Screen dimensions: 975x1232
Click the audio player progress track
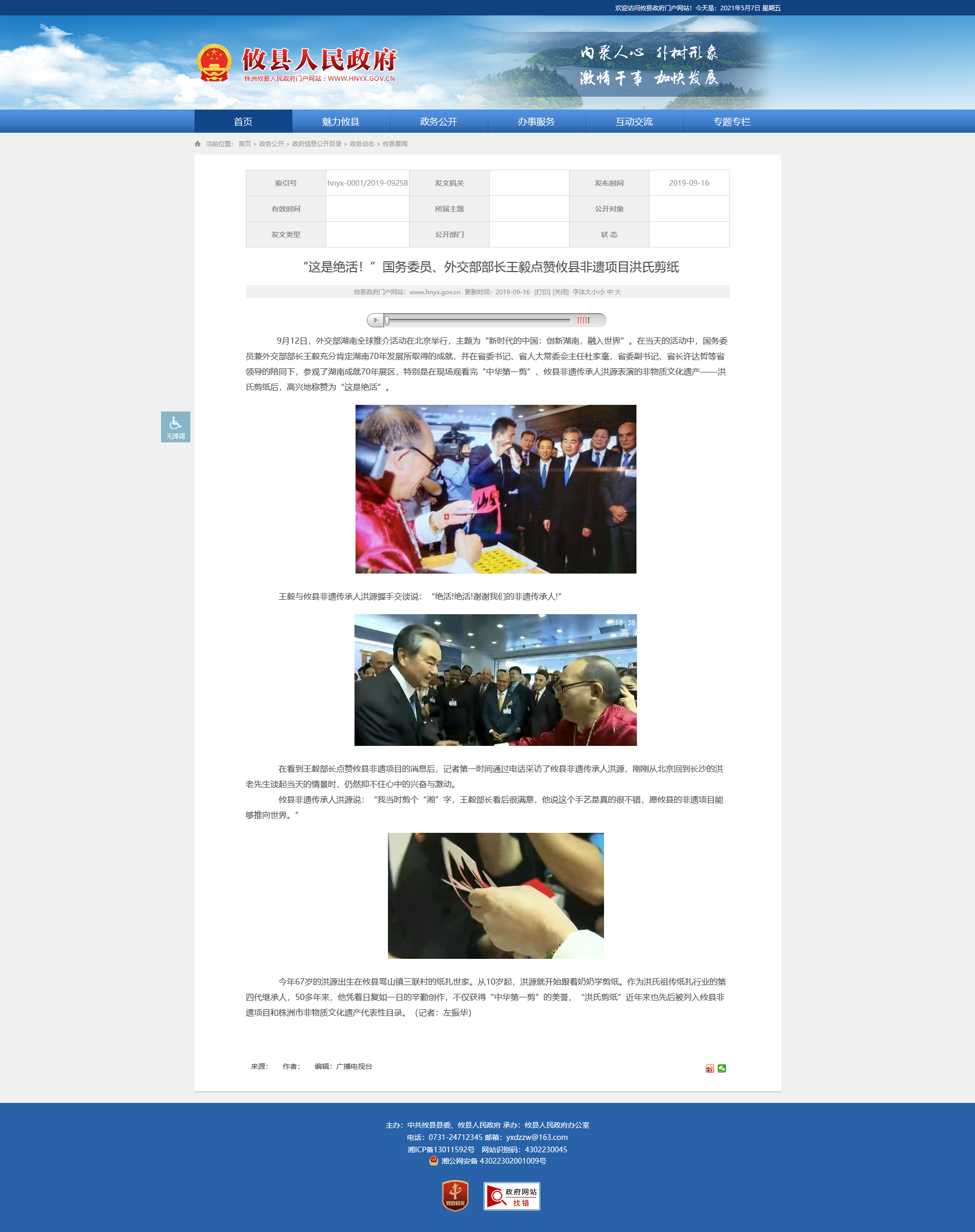coord(478,320)
